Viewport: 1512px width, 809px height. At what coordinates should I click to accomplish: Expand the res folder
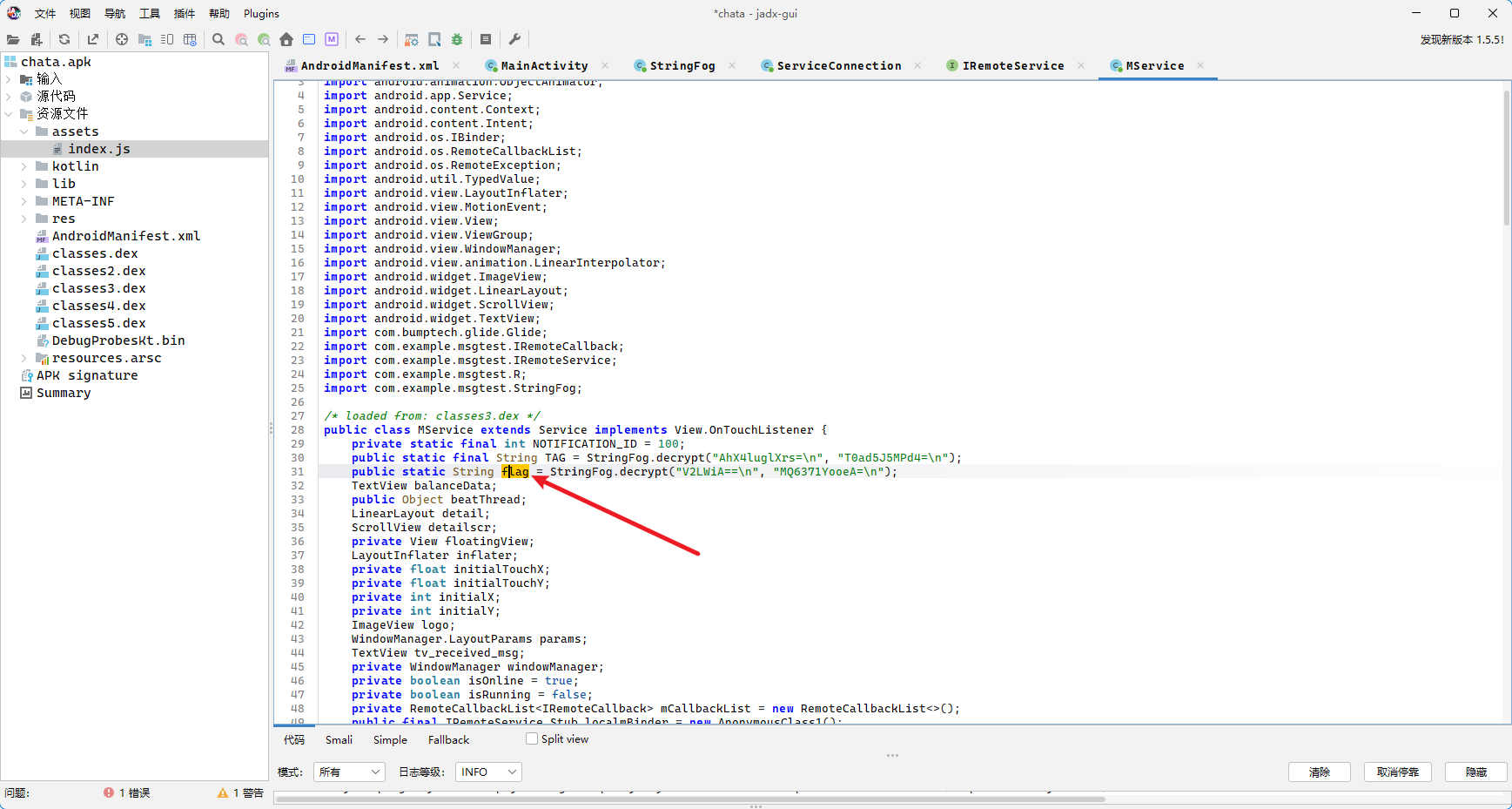(x=24, y=219)
